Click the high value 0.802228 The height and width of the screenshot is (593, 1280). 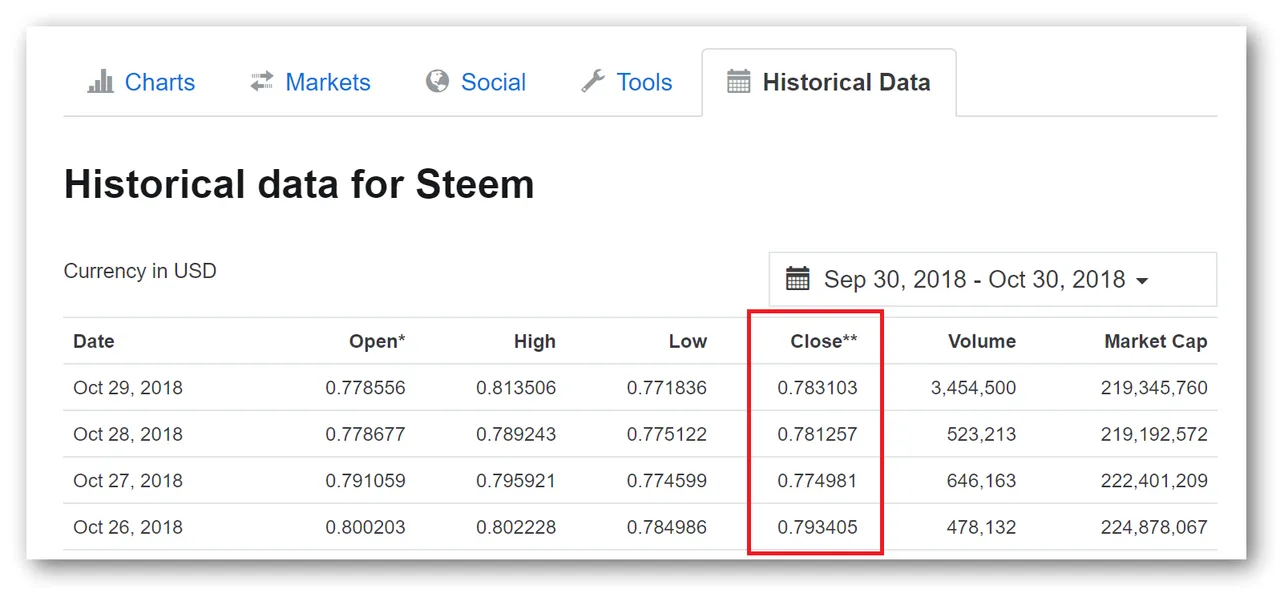pos(516,527)
